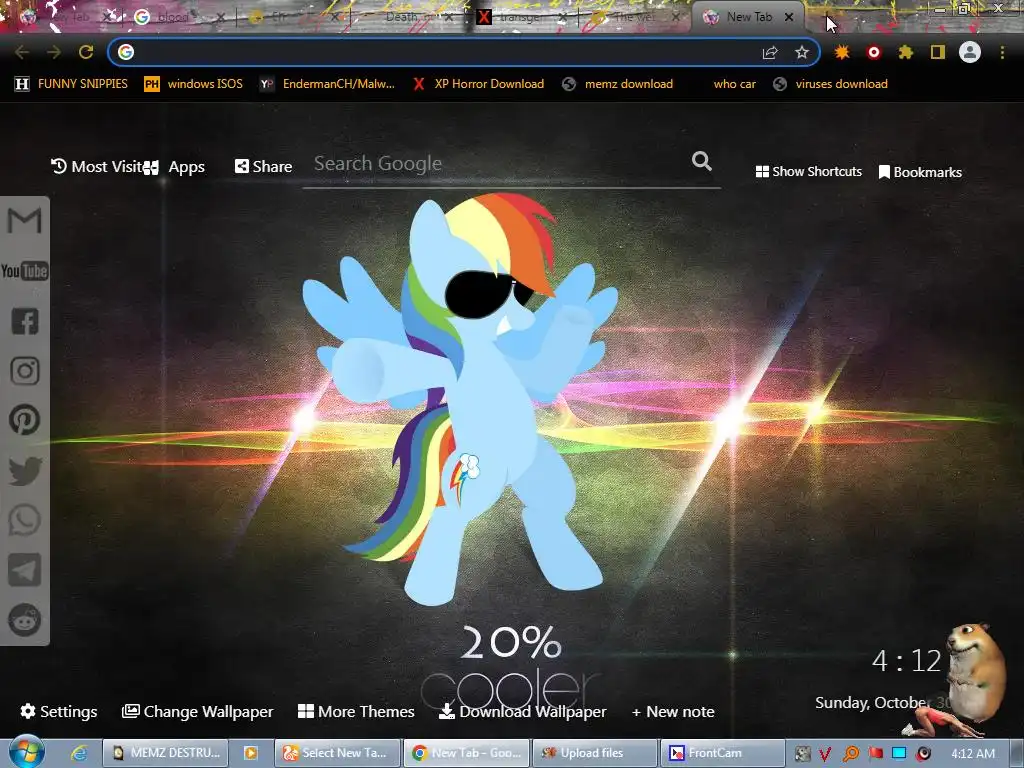This screenshot has width=1024, height=768.
Task: Open Chrome's three-dot menu
Action: [x=1002, y=52]
